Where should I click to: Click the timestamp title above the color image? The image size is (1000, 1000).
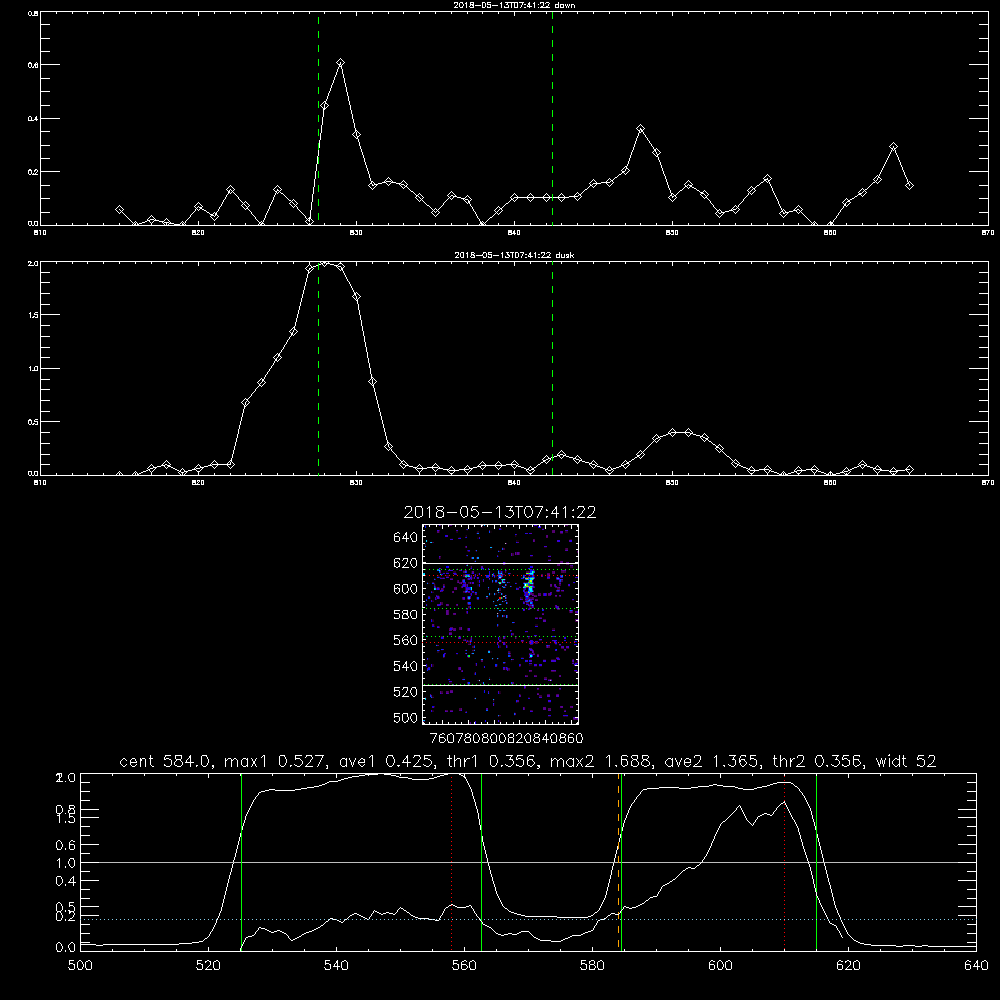pos(500,512)
